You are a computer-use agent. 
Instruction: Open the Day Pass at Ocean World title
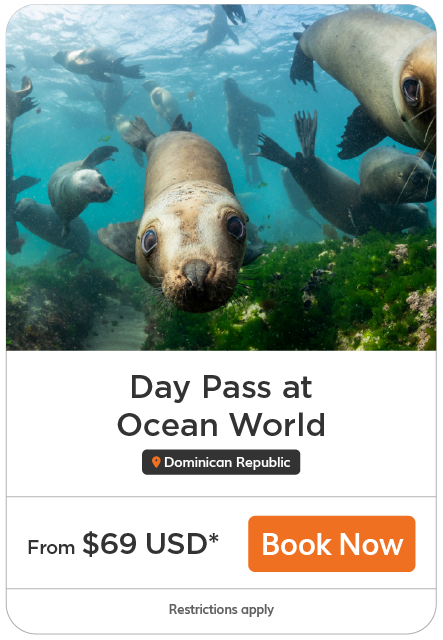click(221, 406)
